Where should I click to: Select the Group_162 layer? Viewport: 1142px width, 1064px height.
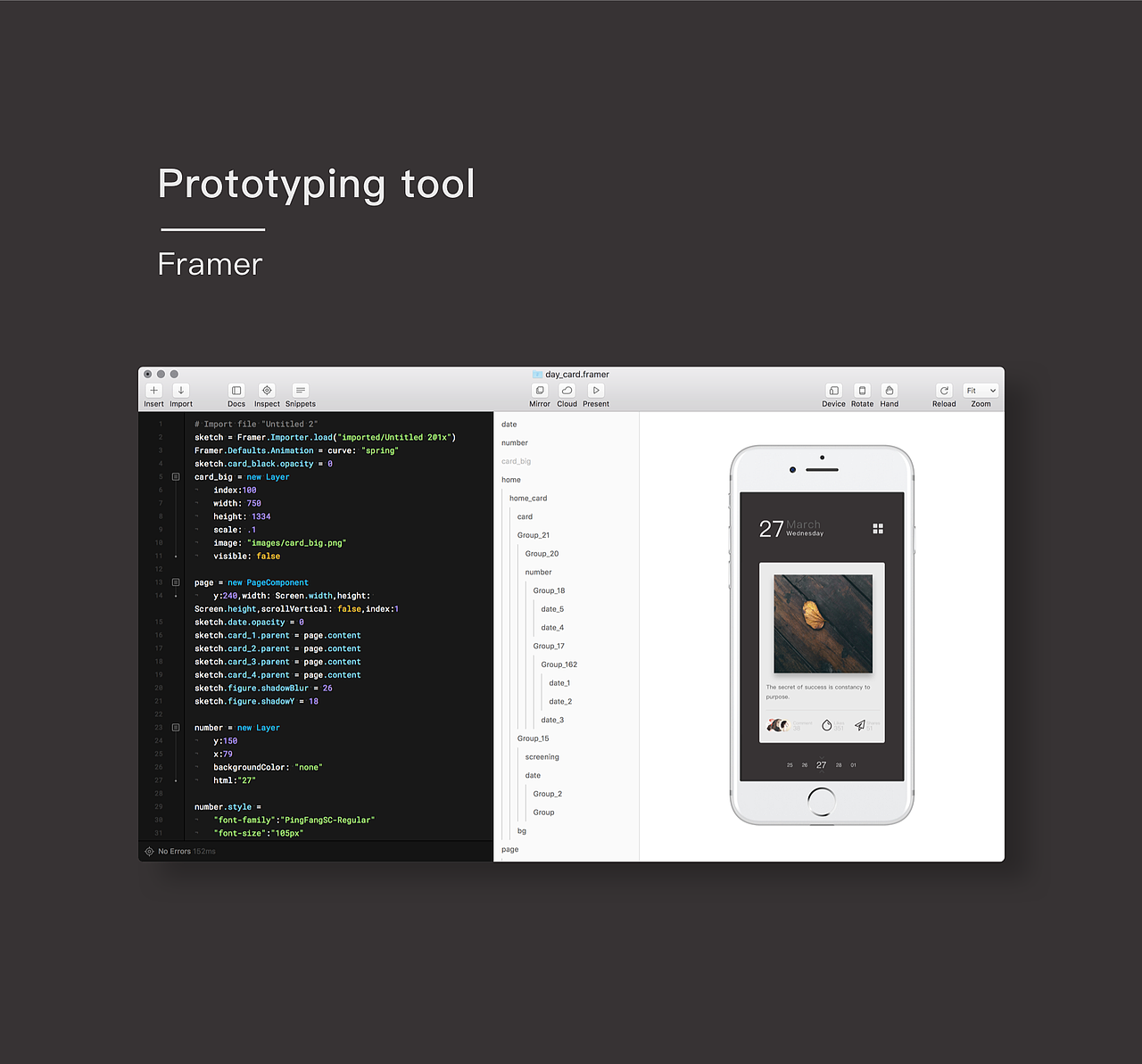point(559,664)
